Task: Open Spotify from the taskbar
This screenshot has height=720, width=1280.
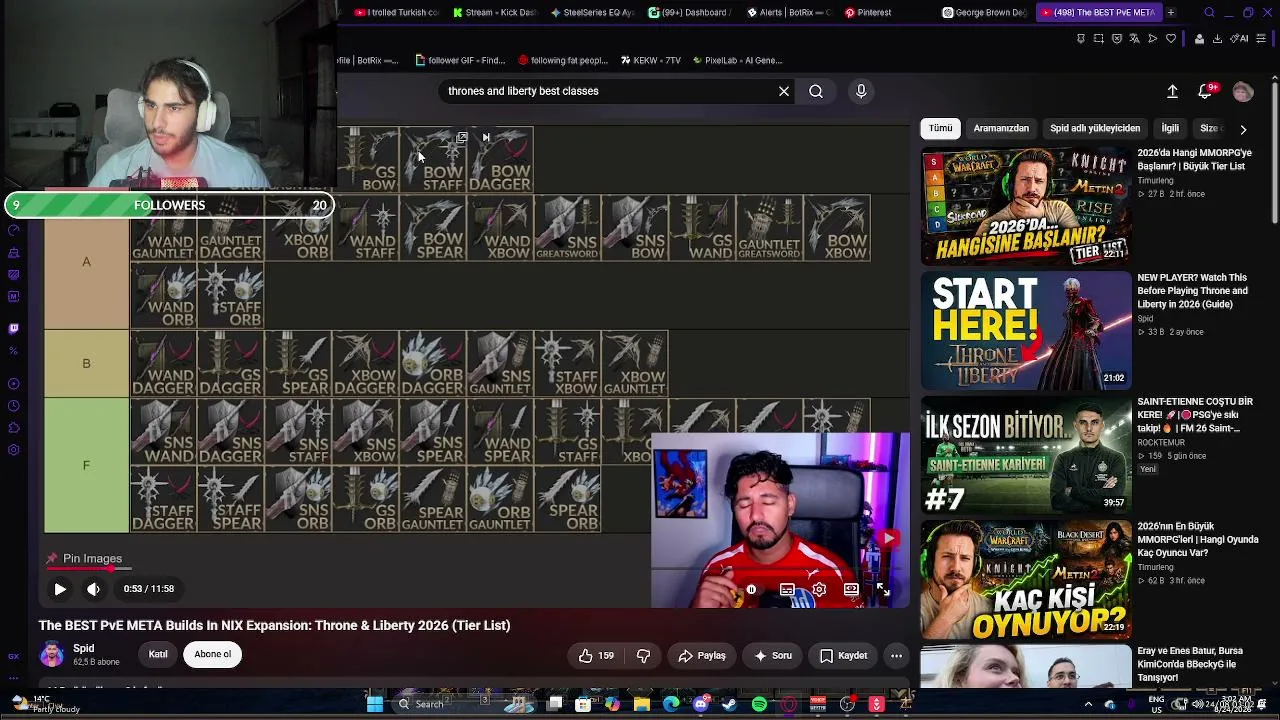Action: pyautogui.click(x=759, y=704)
